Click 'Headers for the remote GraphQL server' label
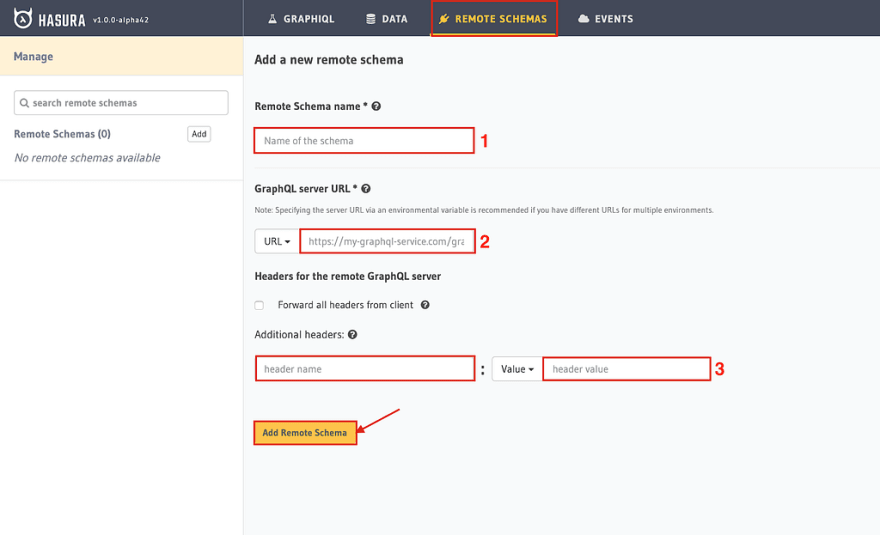Screen dimensions: 880x535 (347, 276)
